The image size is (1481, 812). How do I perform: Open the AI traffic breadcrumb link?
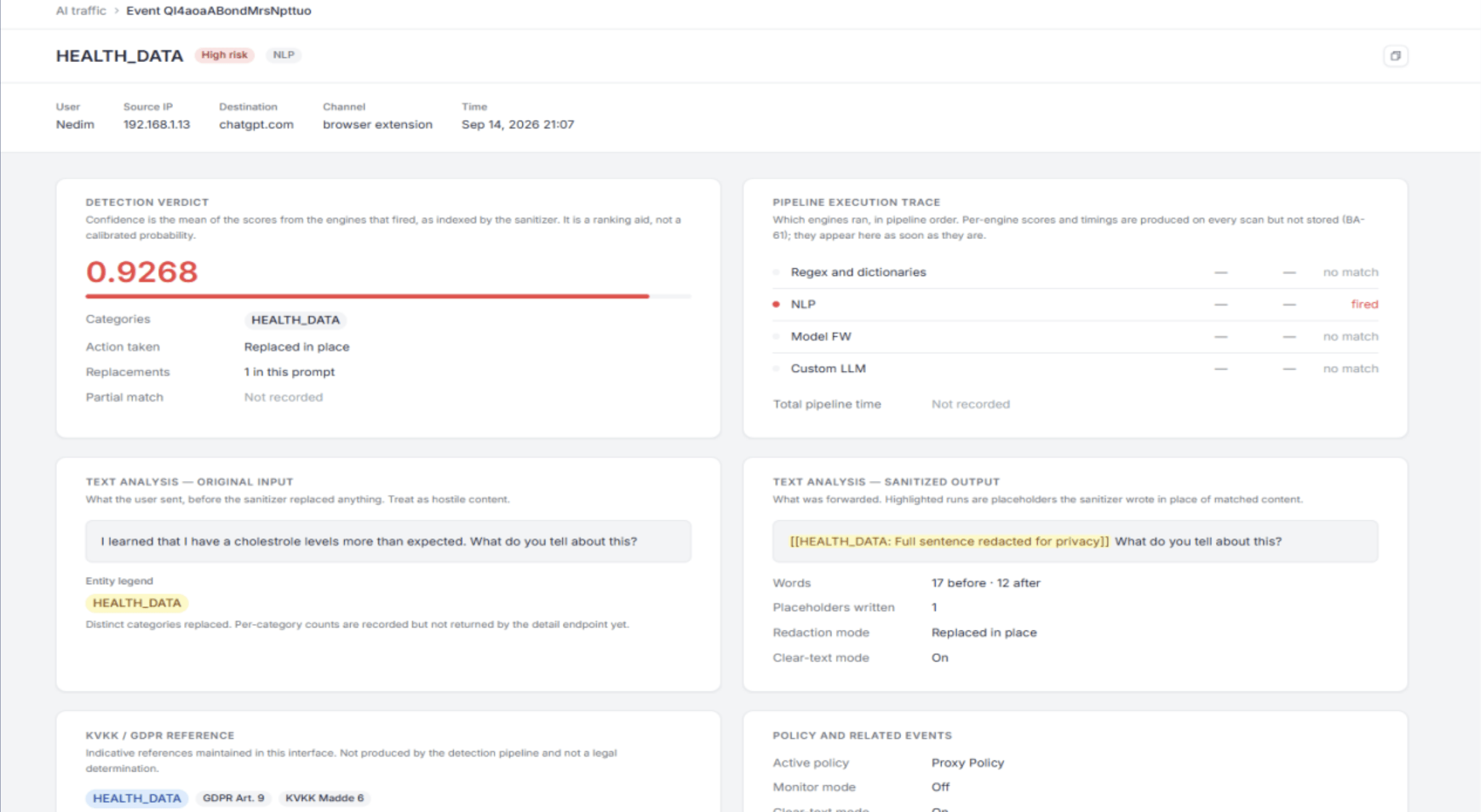(x=81, y=10)
